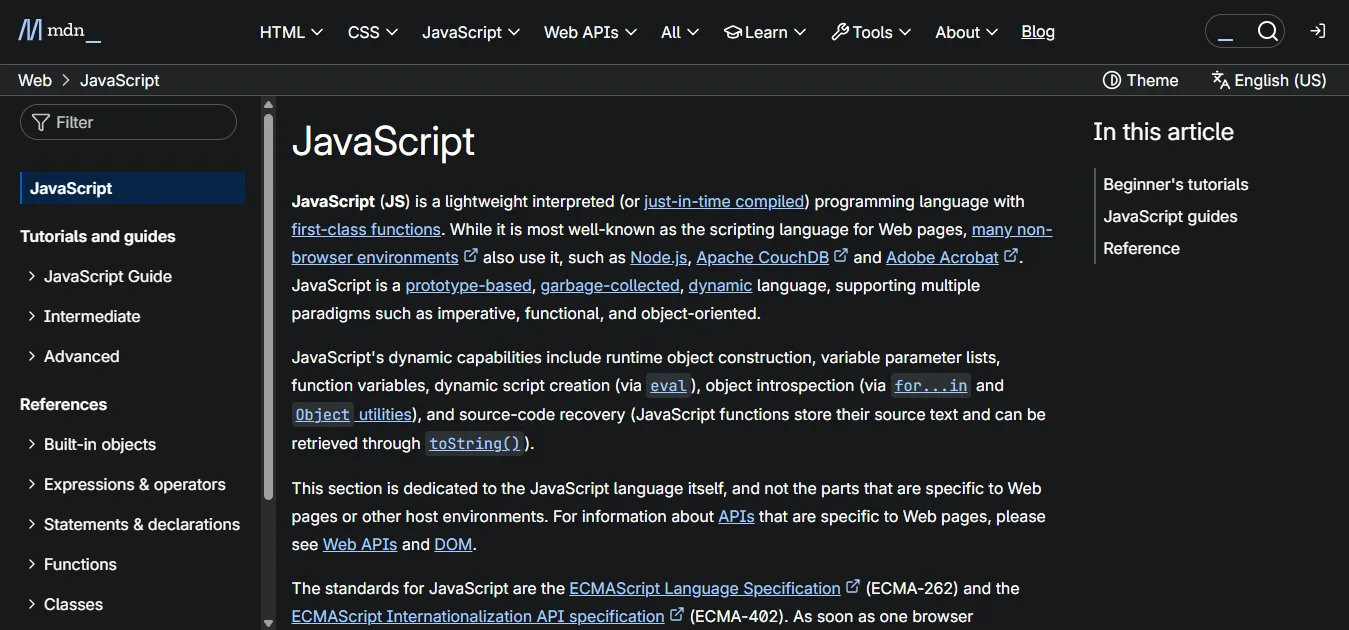Image resolution: width=1349 pixels, height=630 pixels.
Task: Click external link icon beside ECMAScript Language Specification
Action: 853,586
